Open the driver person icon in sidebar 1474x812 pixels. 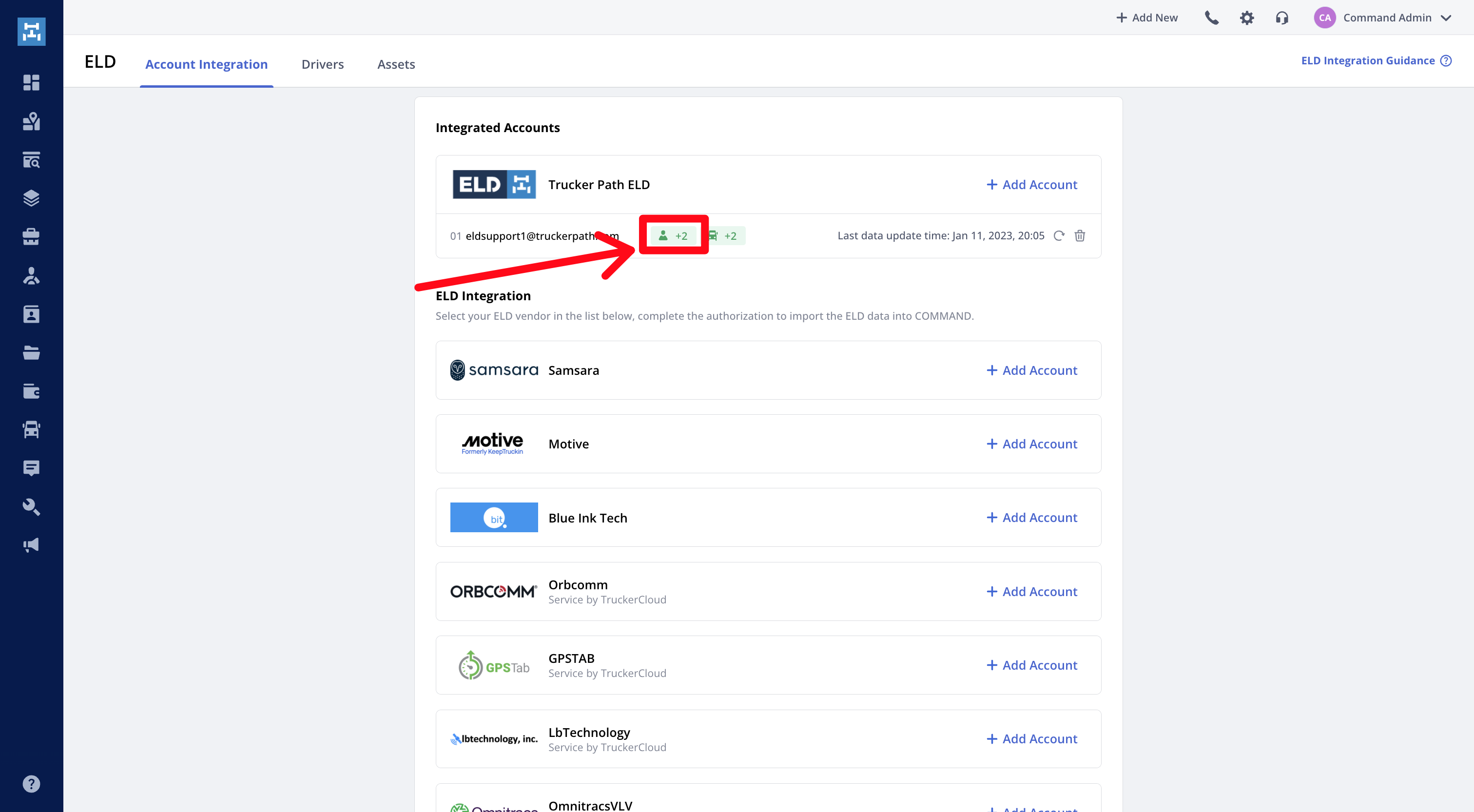click(x=32, y=275)
